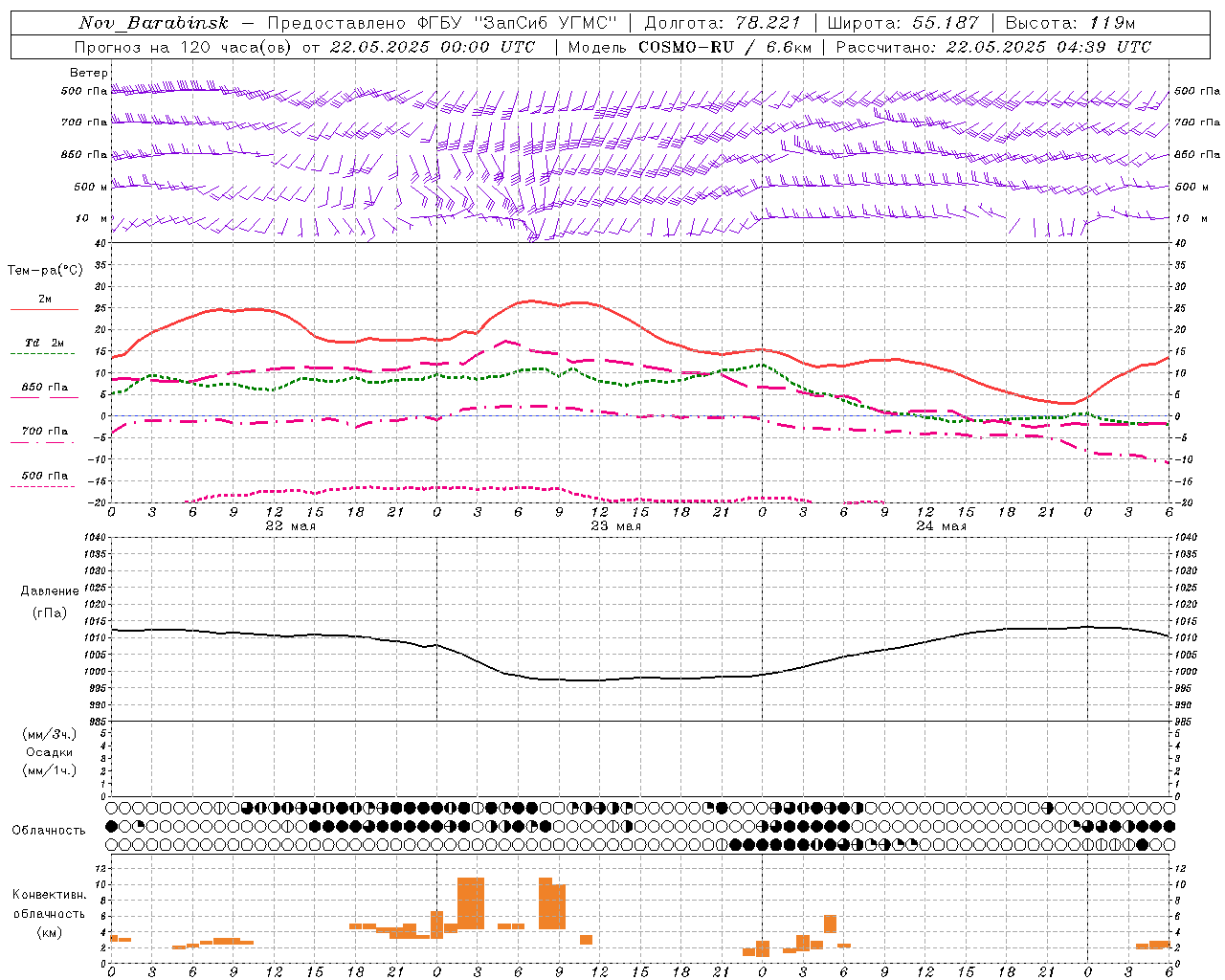Click the "(гПа)" pressure unit label

click(50, 613)
